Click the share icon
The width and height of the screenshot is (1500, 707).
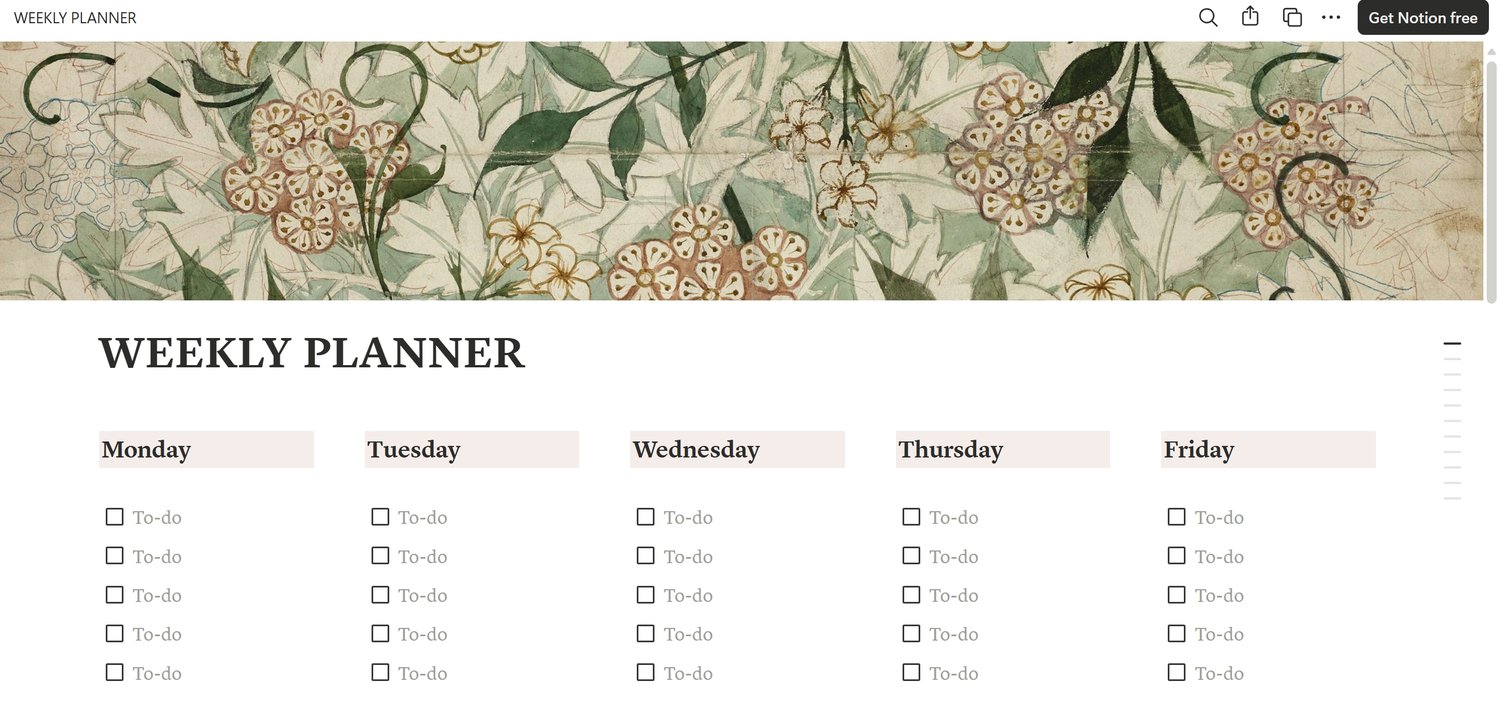1250,17
